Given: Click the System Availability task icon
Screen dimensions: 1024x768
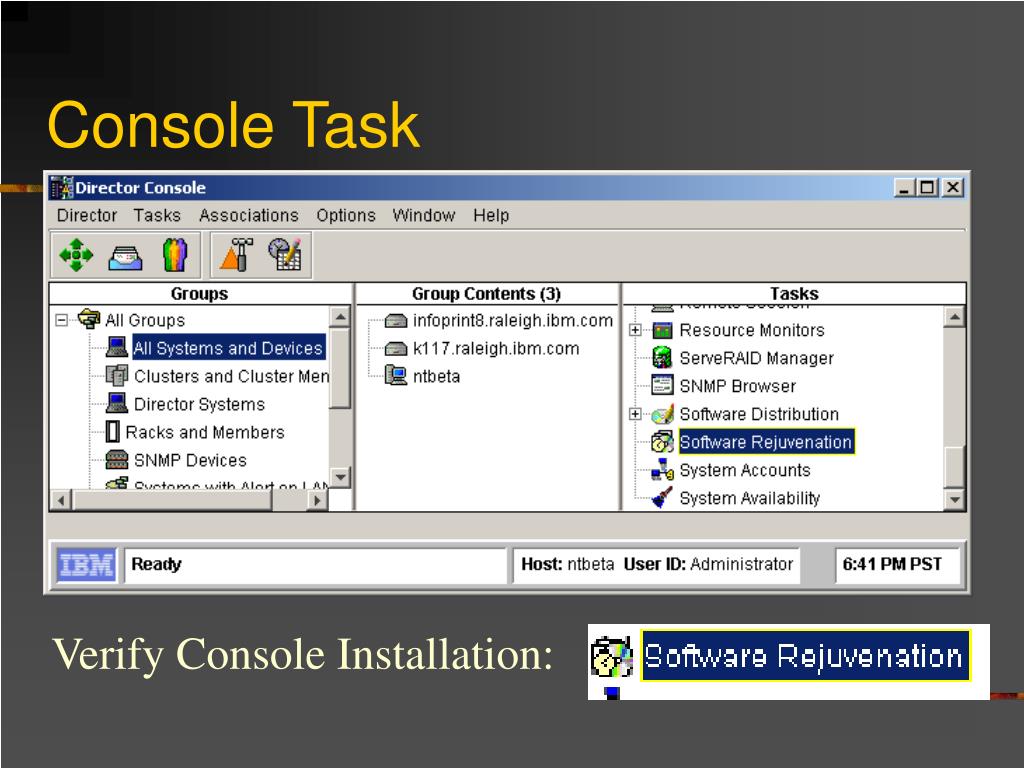Looking at the screenshot, I should click(x=662, y=498).
